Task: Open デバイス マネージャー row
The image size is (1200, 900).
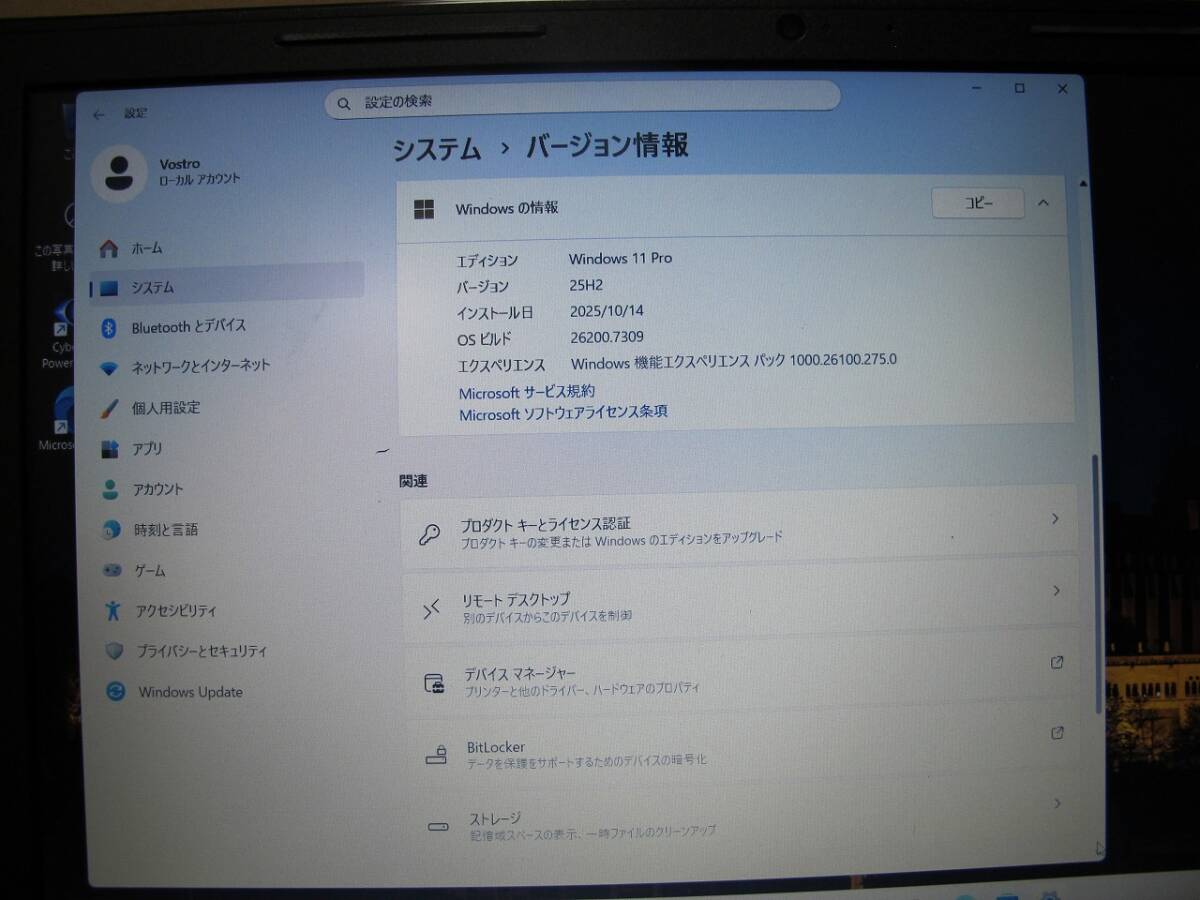Action: tap(740, 679)
